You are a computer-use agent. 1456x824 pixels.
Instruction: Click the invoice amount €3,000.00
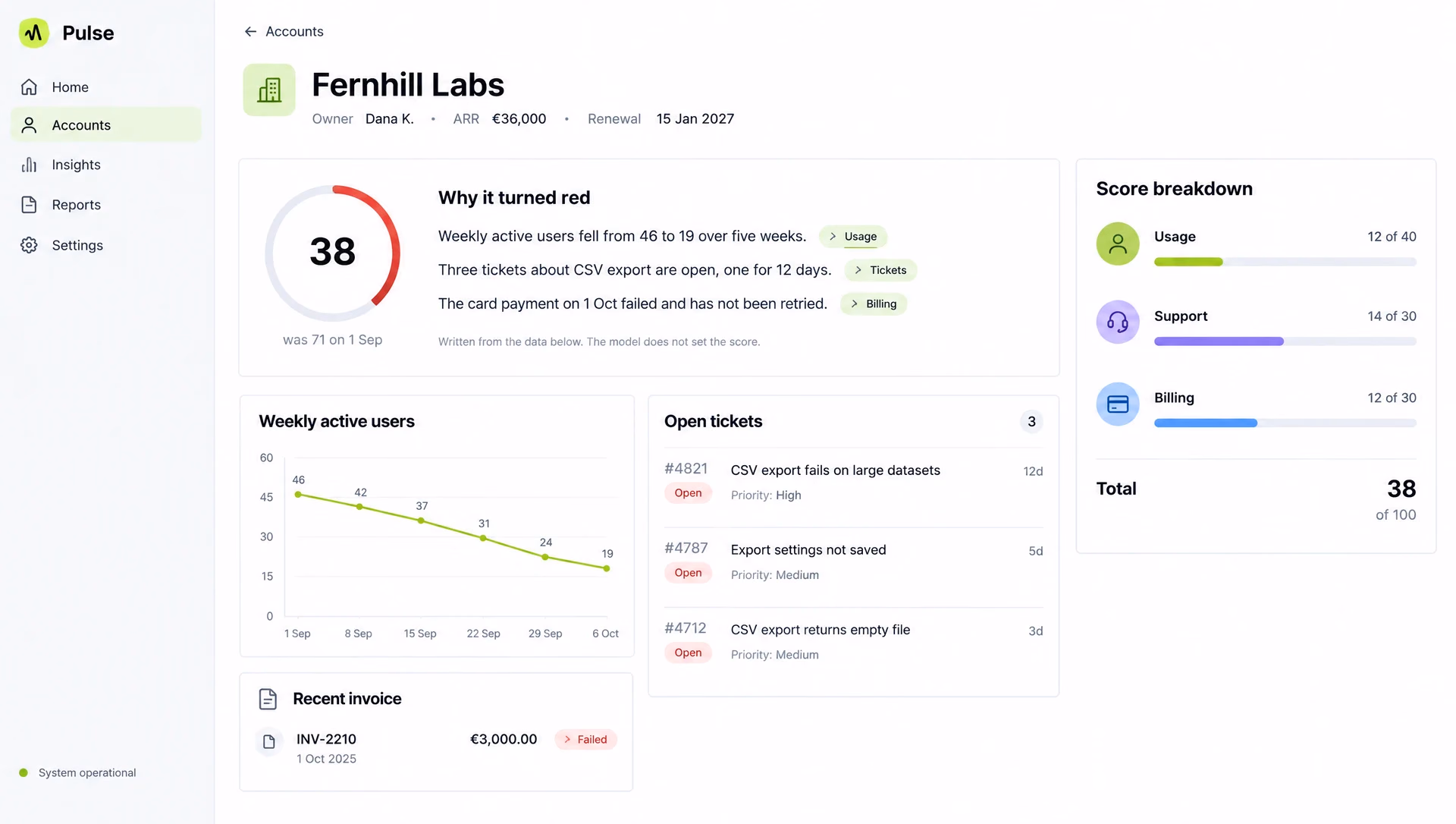pos(504,739)
